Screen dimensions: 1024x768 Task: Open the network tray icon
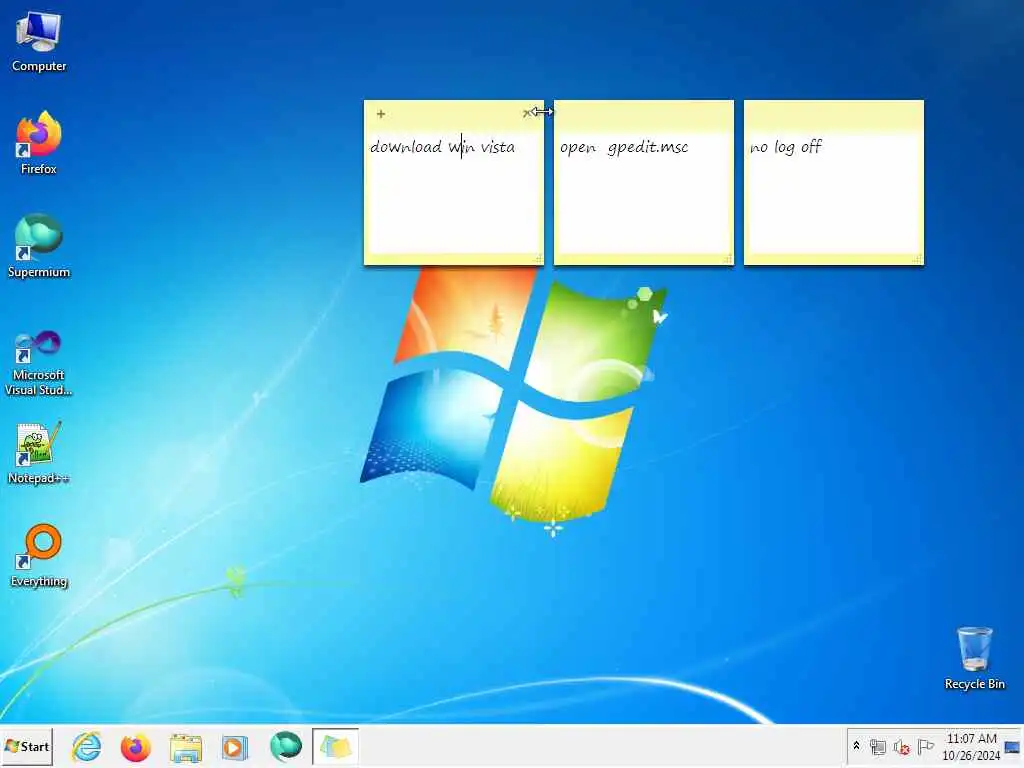click(878, 746)
